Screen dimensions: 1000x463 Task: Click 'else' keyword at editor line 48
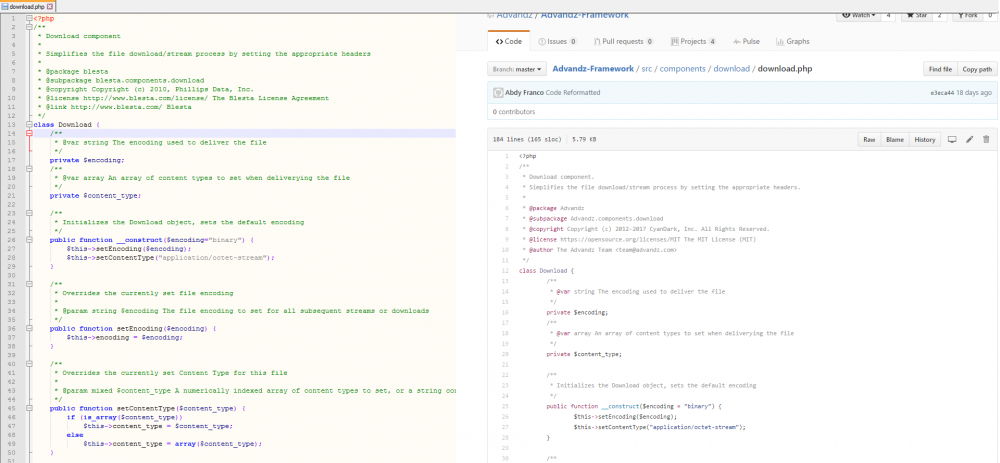coord(75,435)
